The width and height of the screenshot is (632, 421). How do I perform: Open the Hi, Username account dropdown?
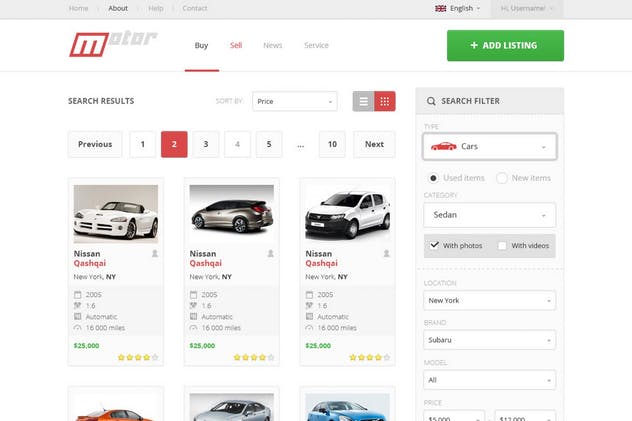pyautogui.click(x=527, y=8)
